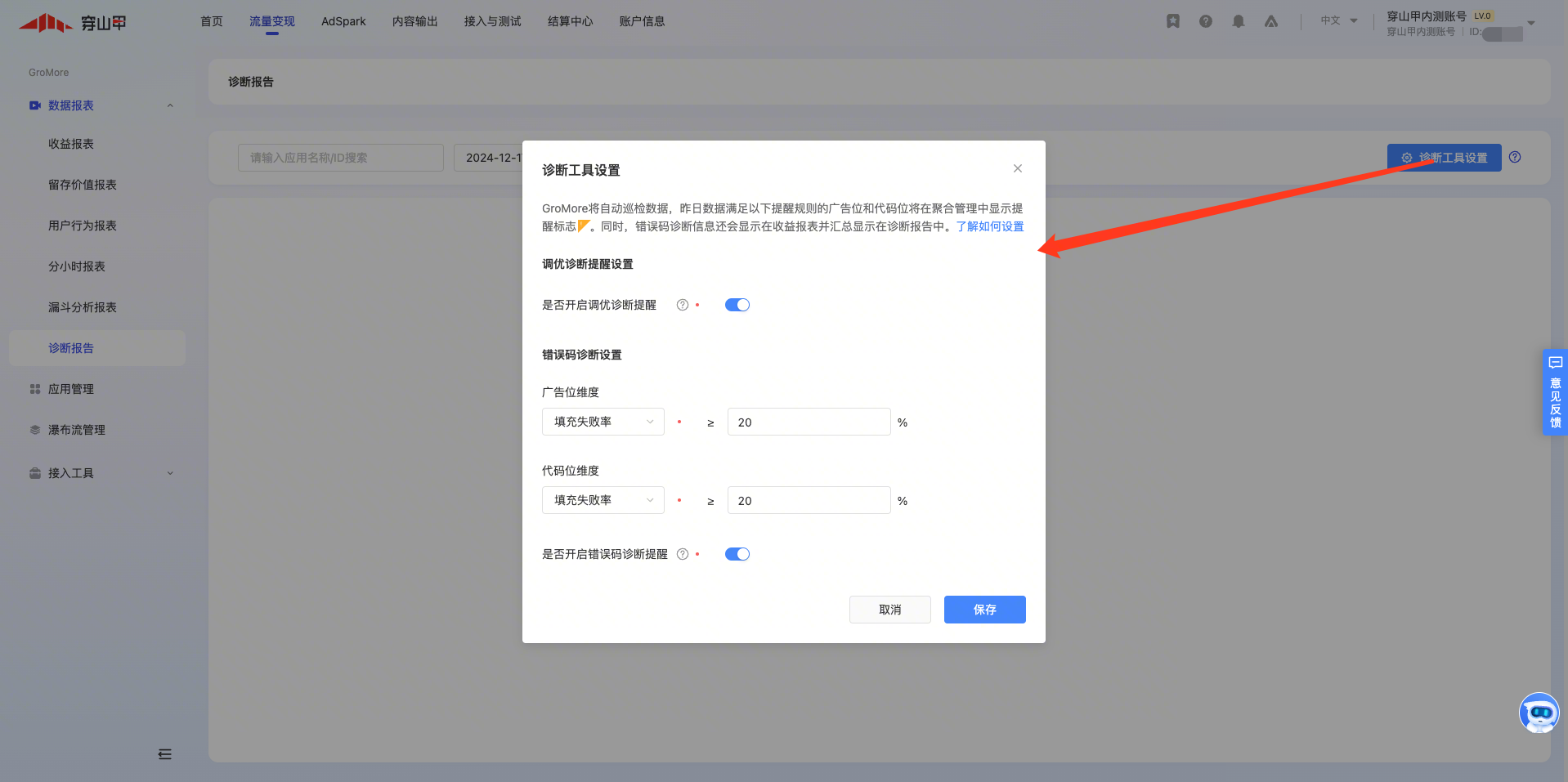The width and height of the screenshot is (1568, 782).
Task: Open the robot assistant chat icon
Action: pos(1539,713)
